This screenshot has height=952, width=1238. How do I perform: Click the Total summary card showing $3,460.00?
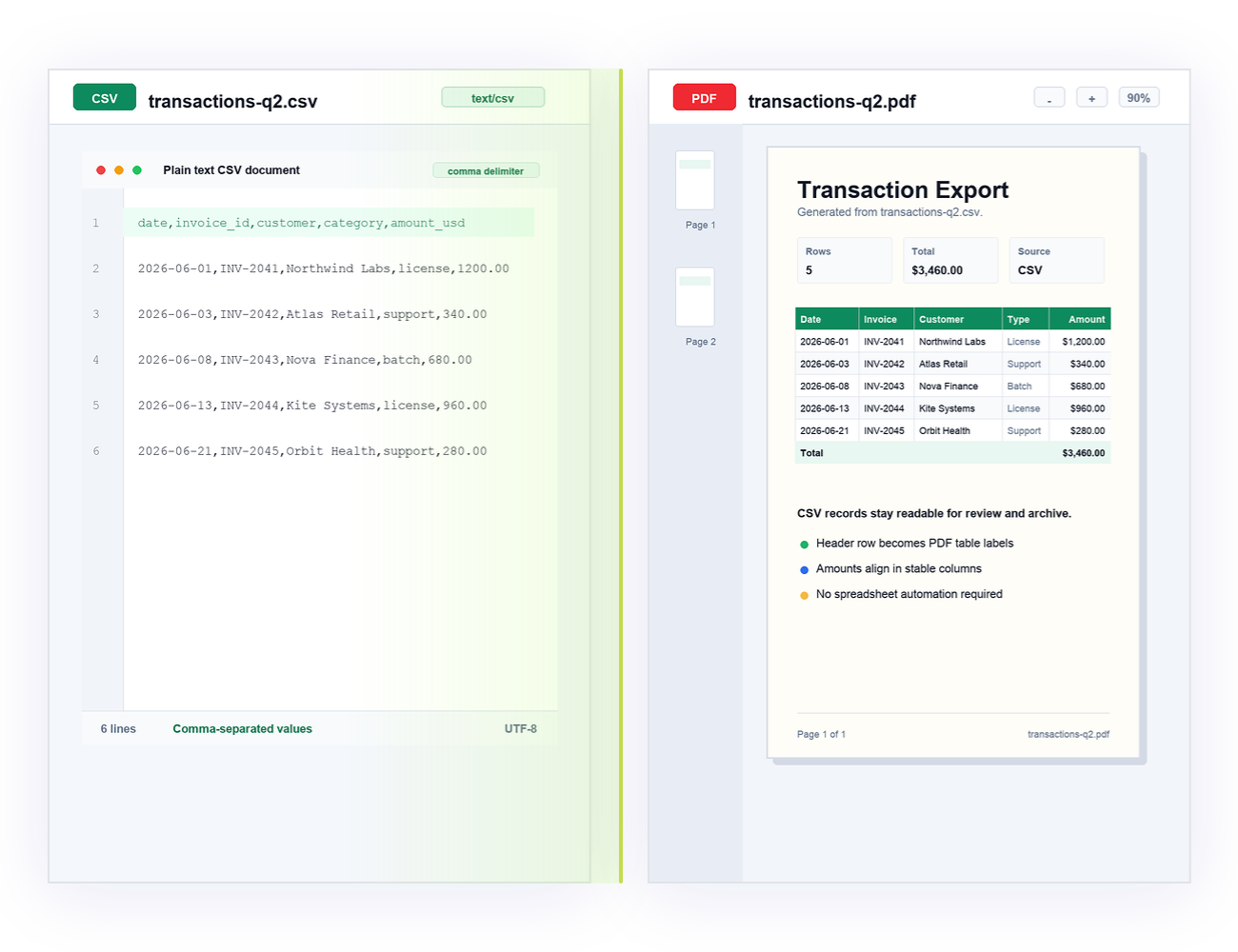click(950, 261)
